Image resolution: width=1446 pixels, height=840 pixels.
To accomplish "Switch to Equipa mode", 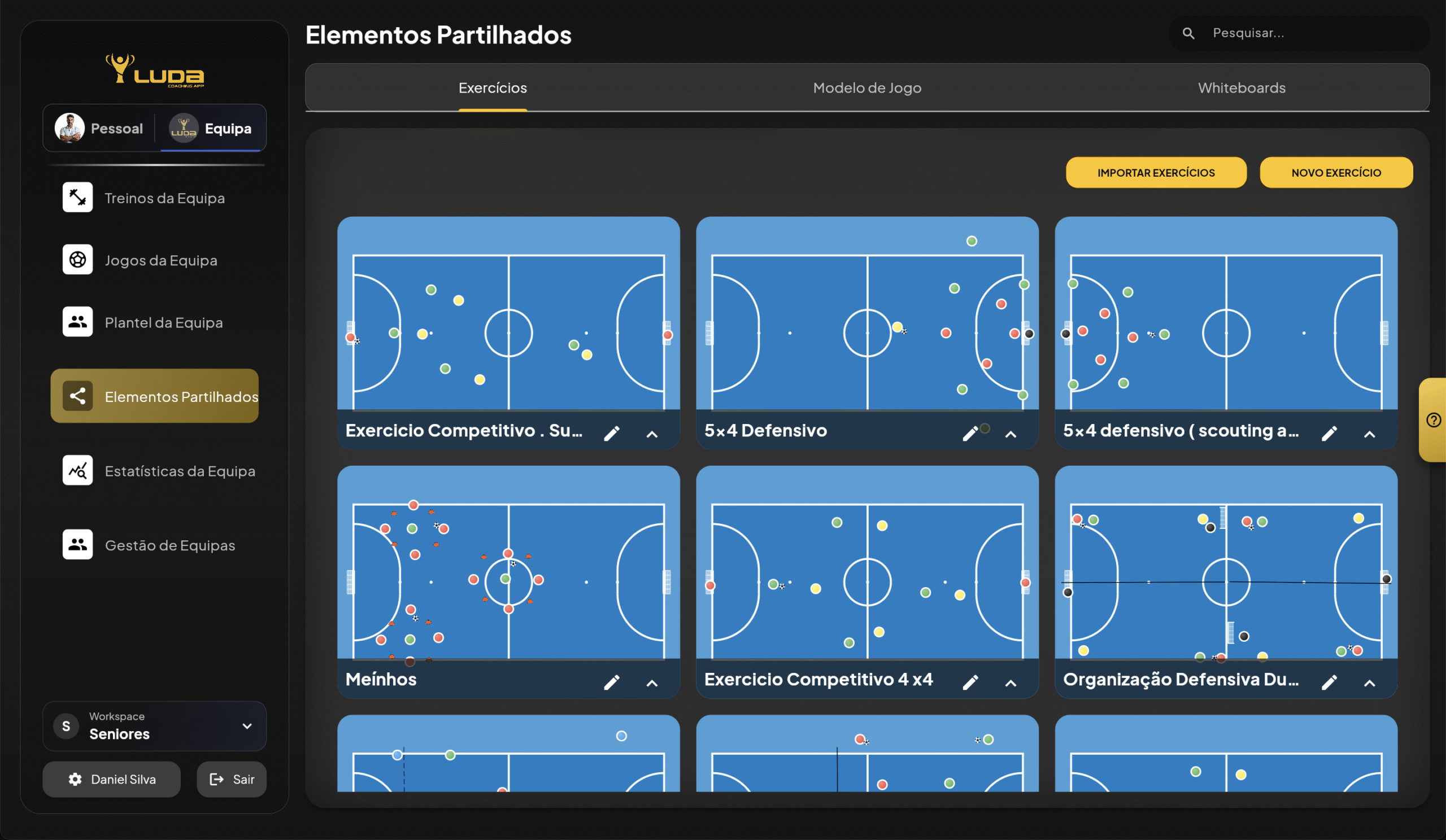I will tap(211, 129).
